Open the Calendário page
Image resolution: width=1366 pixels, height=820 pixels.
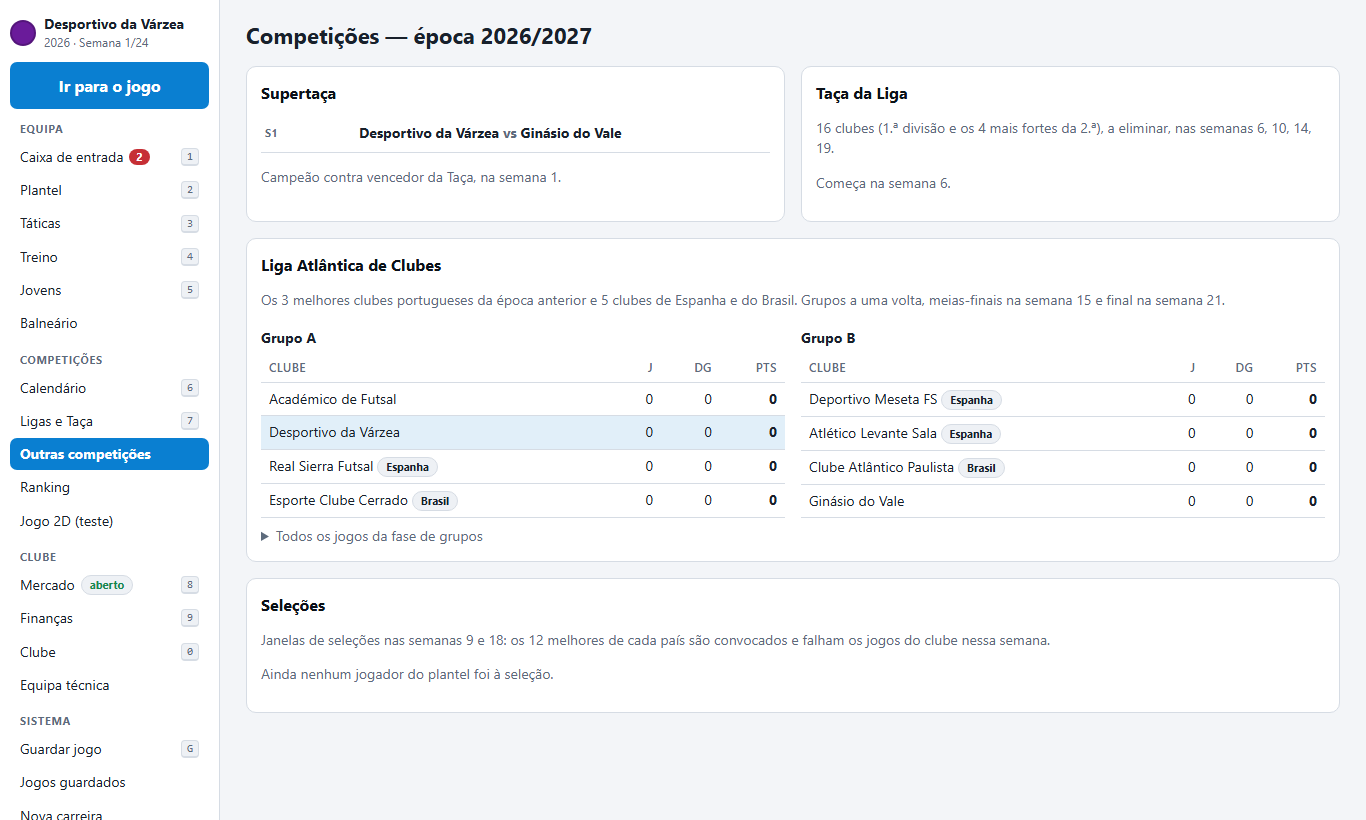(x=109, y=388)
